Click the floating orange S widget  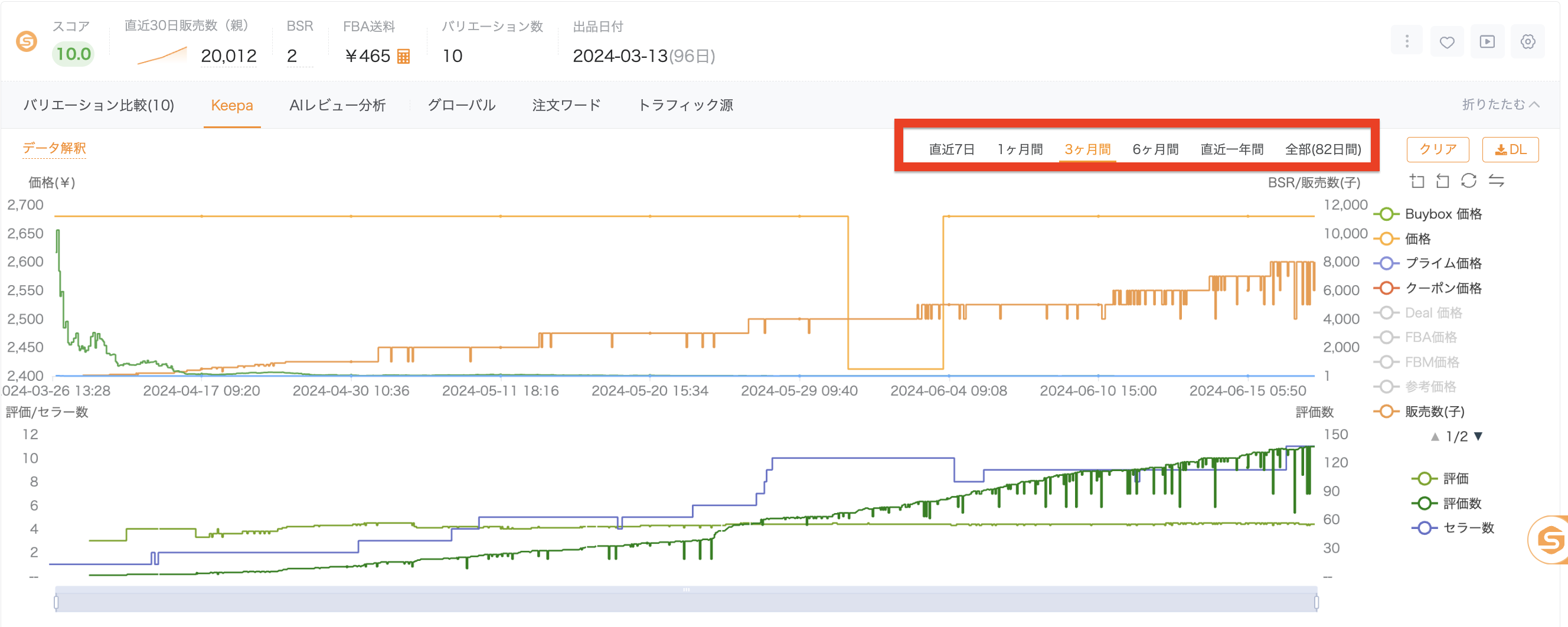tap(1549, 540)
